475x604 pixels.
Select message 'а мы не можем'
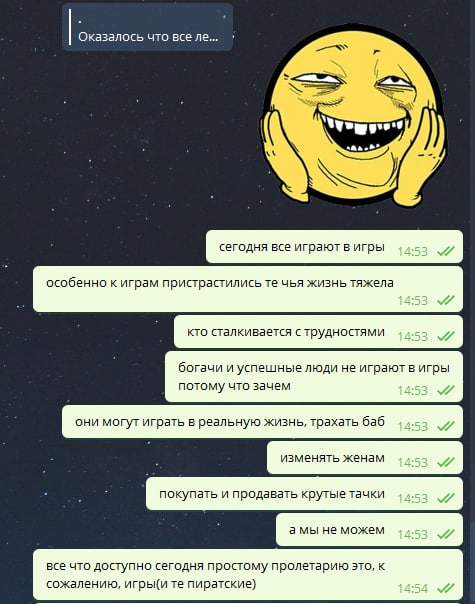tap(369, 530)
